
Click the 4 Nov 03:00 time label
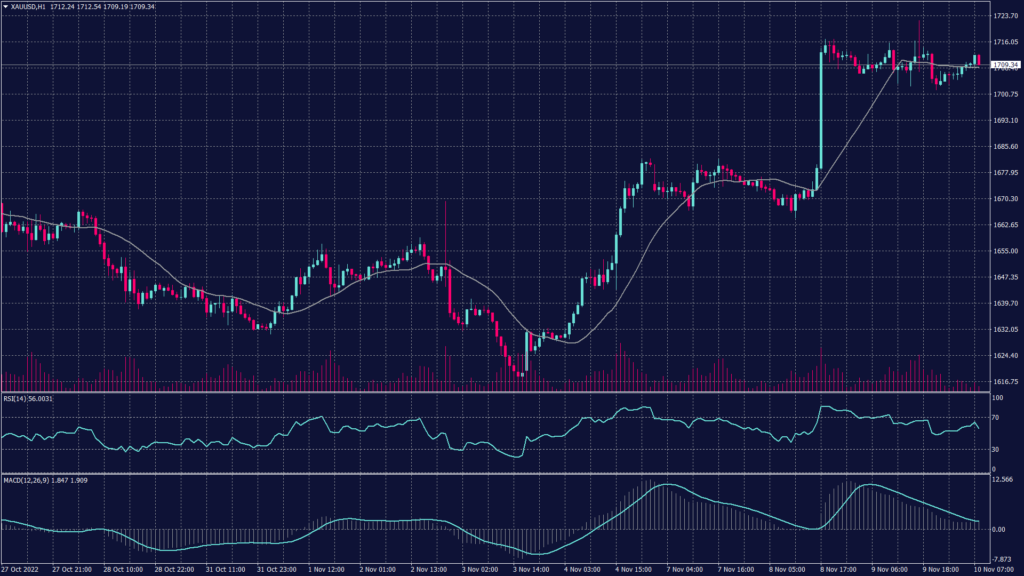click(580, 569)
